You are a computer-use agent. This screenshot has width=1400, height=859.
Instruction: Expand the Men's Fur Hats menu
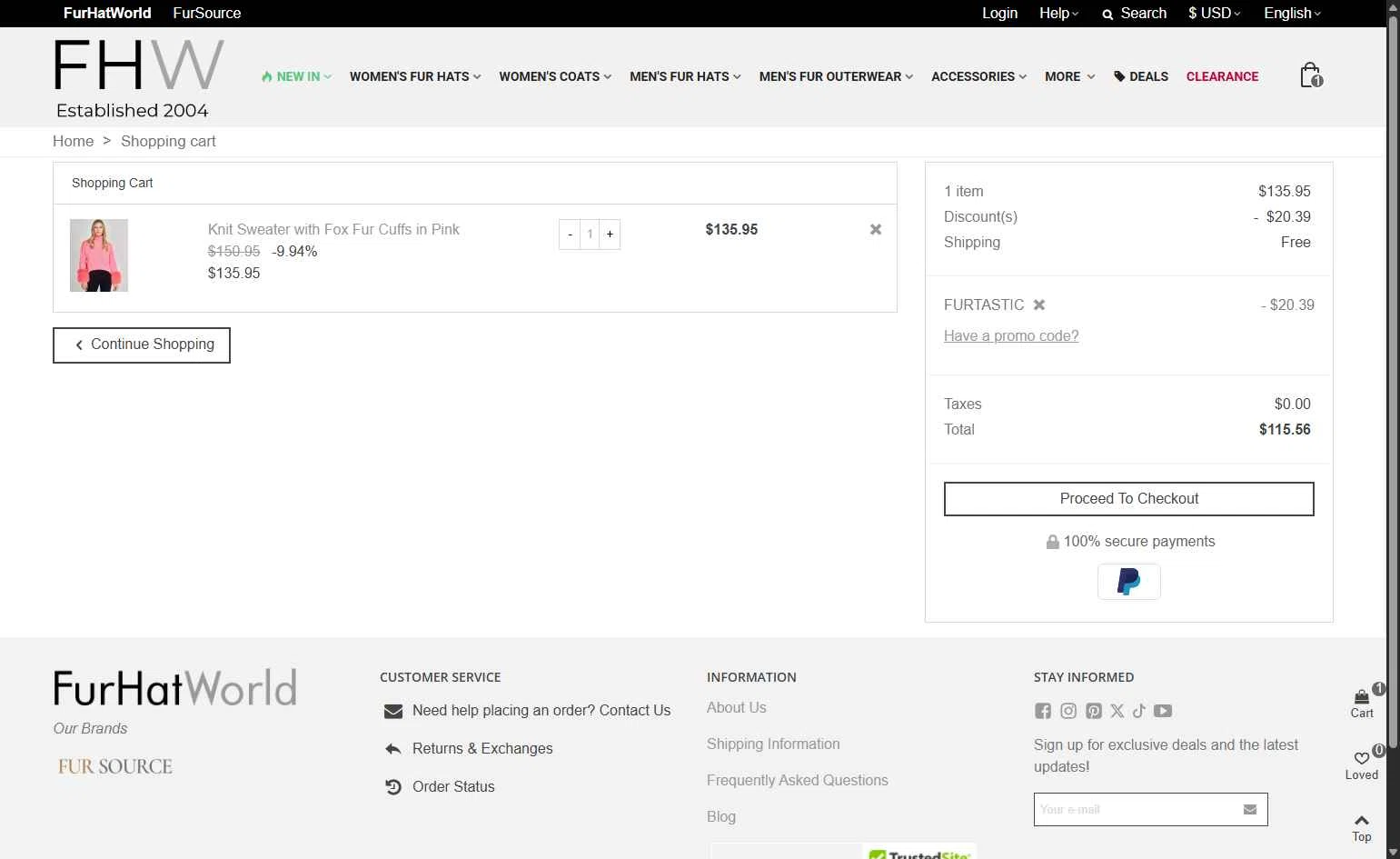pyautogui.click(x=685, y=76)
